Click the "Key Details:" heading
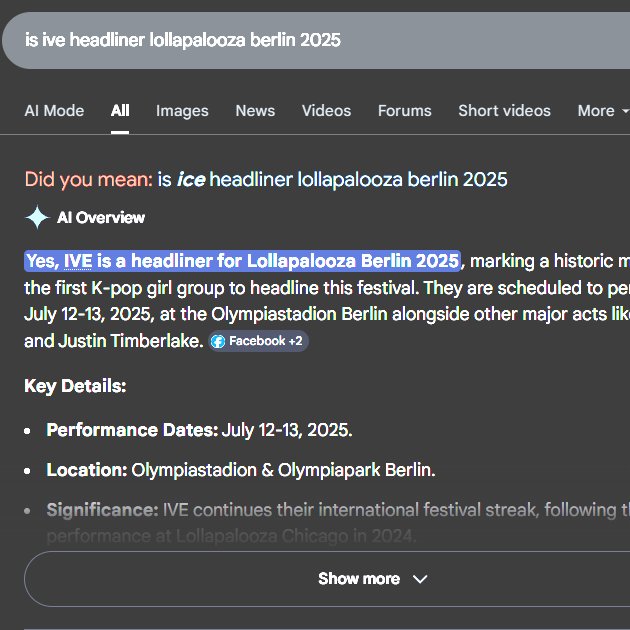This screenshot has width=630, height=630. 75,386
